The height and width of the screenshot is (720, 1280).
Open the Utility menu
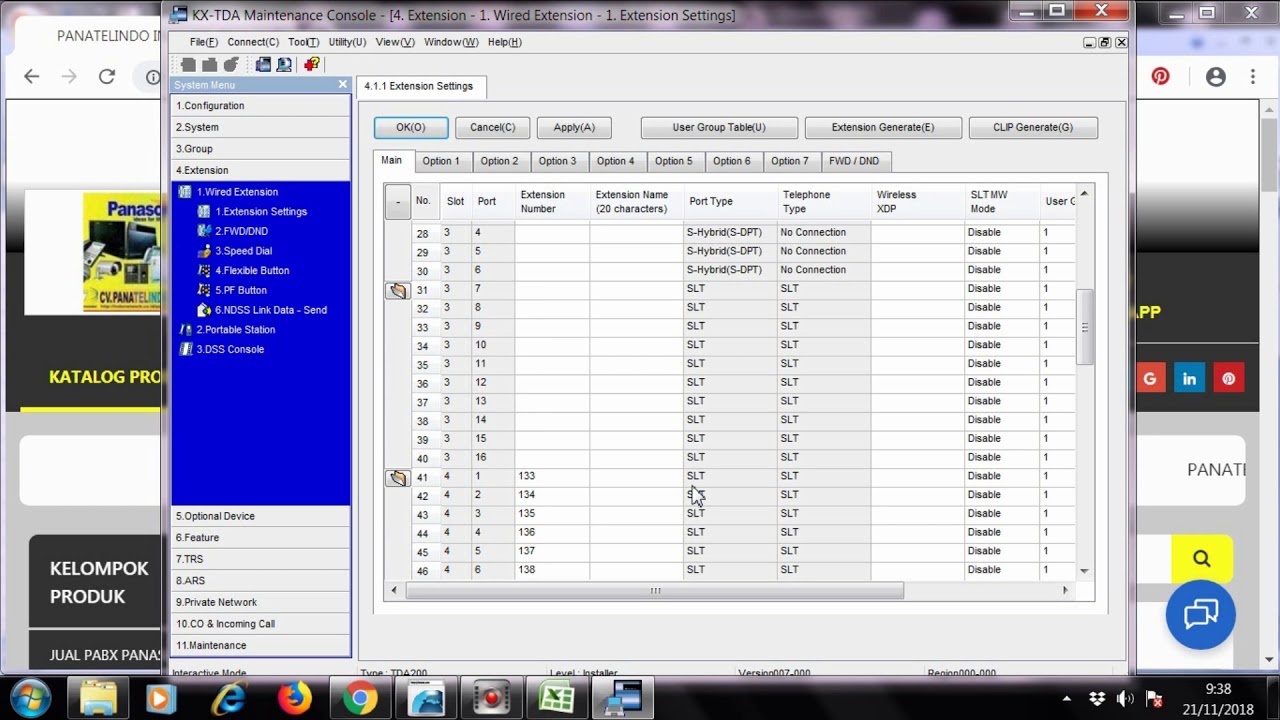(347, 42)
